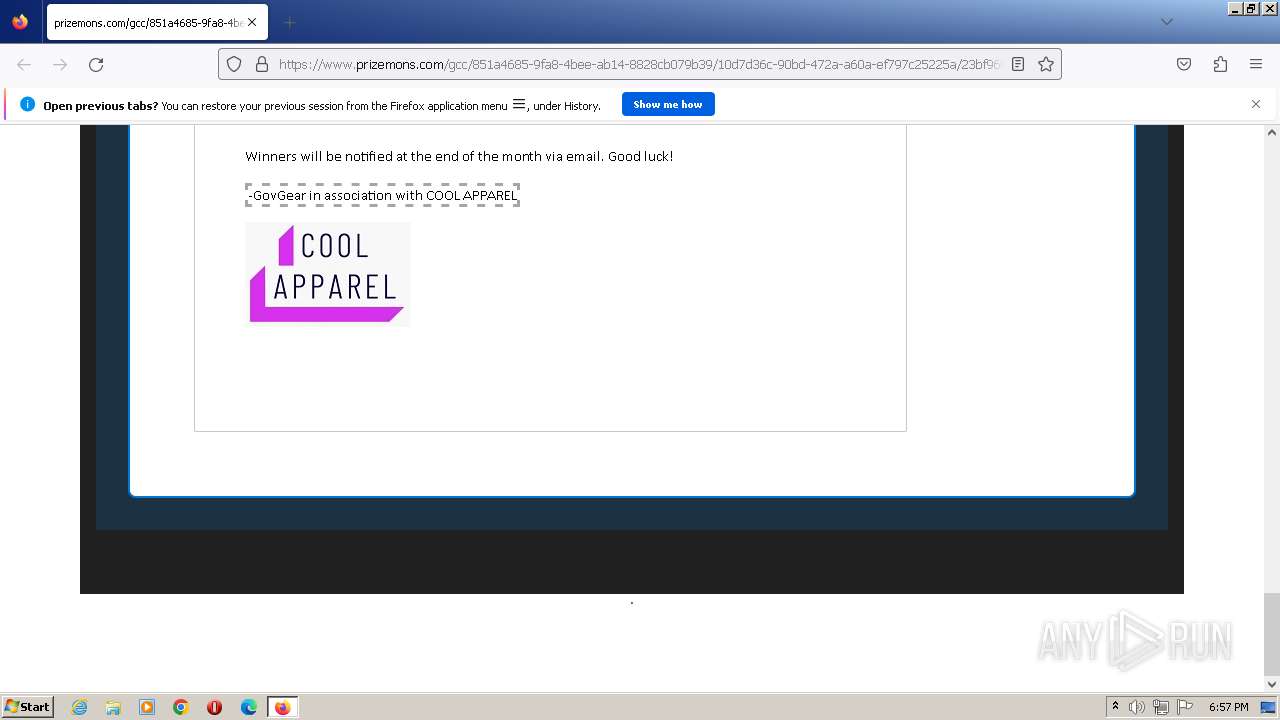Bookmark this page with star icon

click(1046, 64)
